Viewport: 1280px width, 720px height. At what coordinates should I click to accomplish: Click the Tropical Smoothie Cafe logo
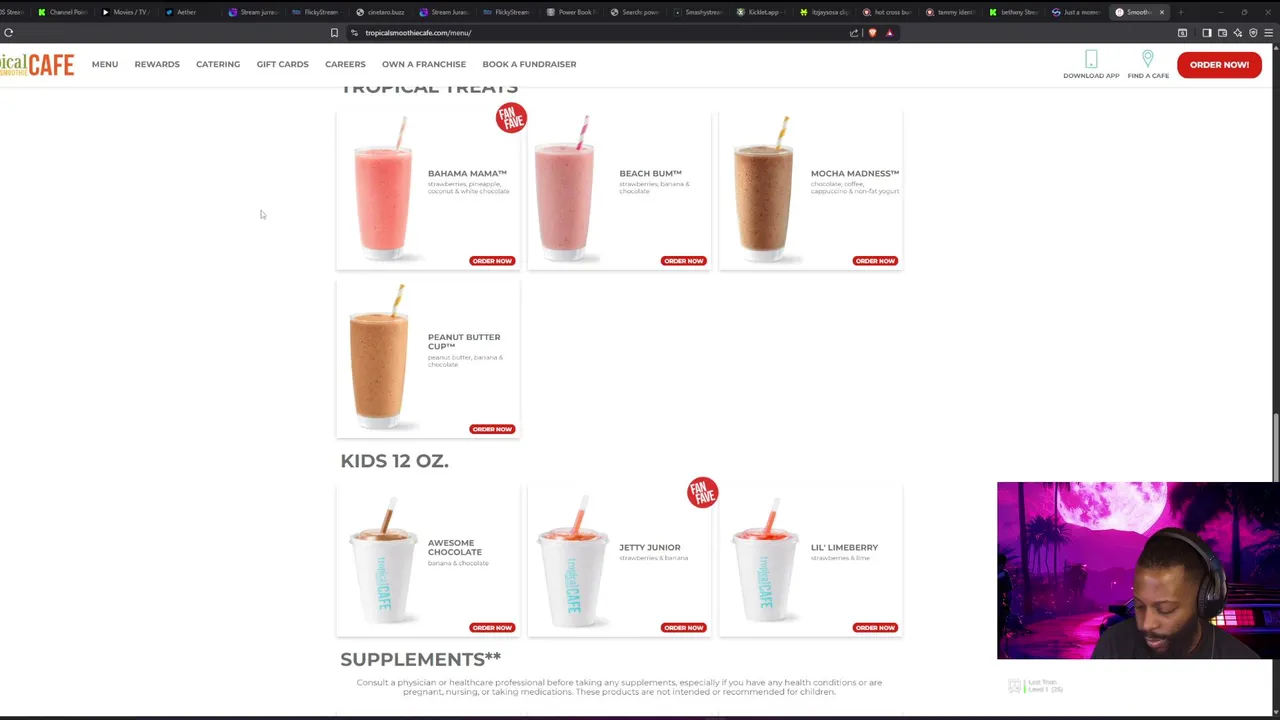click(x=37, y=65)
